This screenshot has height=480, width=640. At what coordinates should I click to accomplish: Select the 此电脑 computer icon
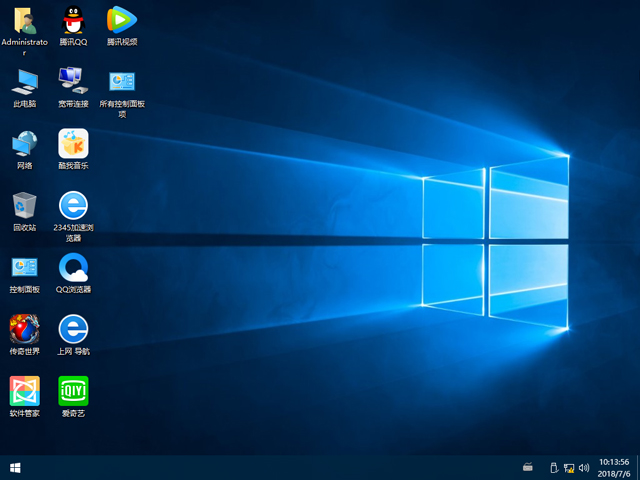point(25,81)
